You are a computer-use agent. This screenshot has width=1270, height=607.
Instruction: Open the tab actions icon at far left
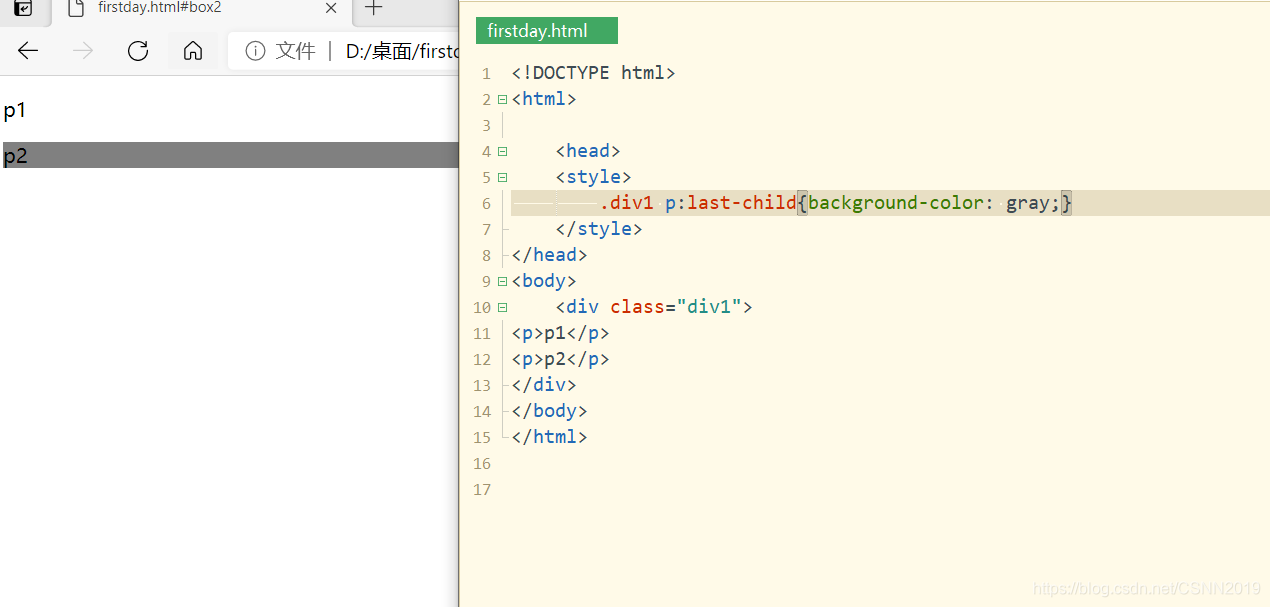click(23, 8)
